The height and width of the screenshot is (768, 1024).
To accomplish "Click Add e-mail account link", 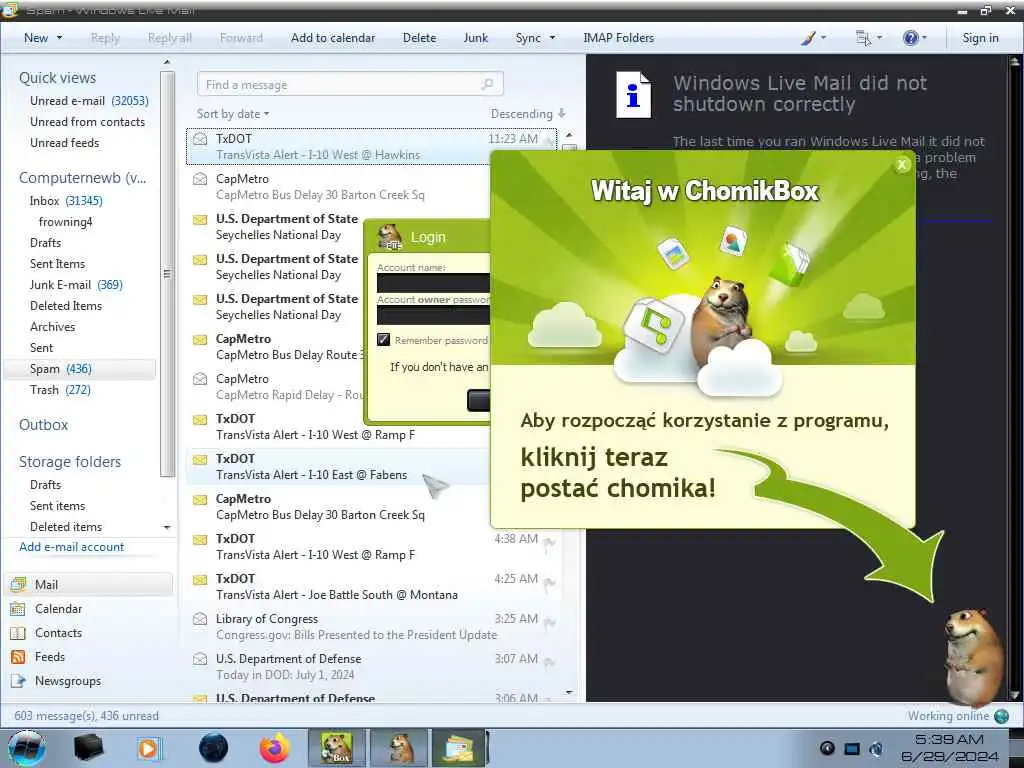I will pos(71,547).
